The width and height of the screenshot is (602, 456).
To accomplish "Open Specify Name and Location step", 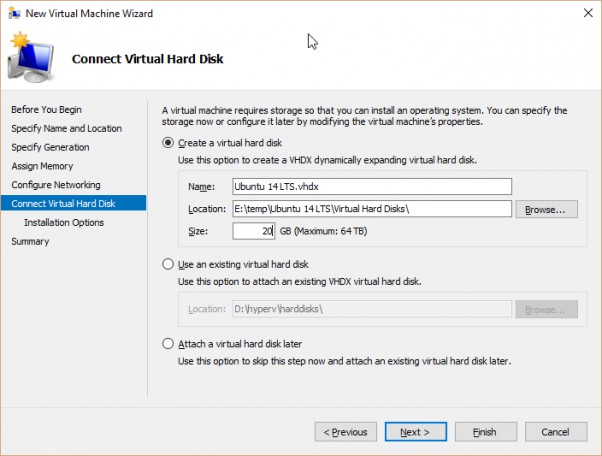I will [x=66, y=128].
